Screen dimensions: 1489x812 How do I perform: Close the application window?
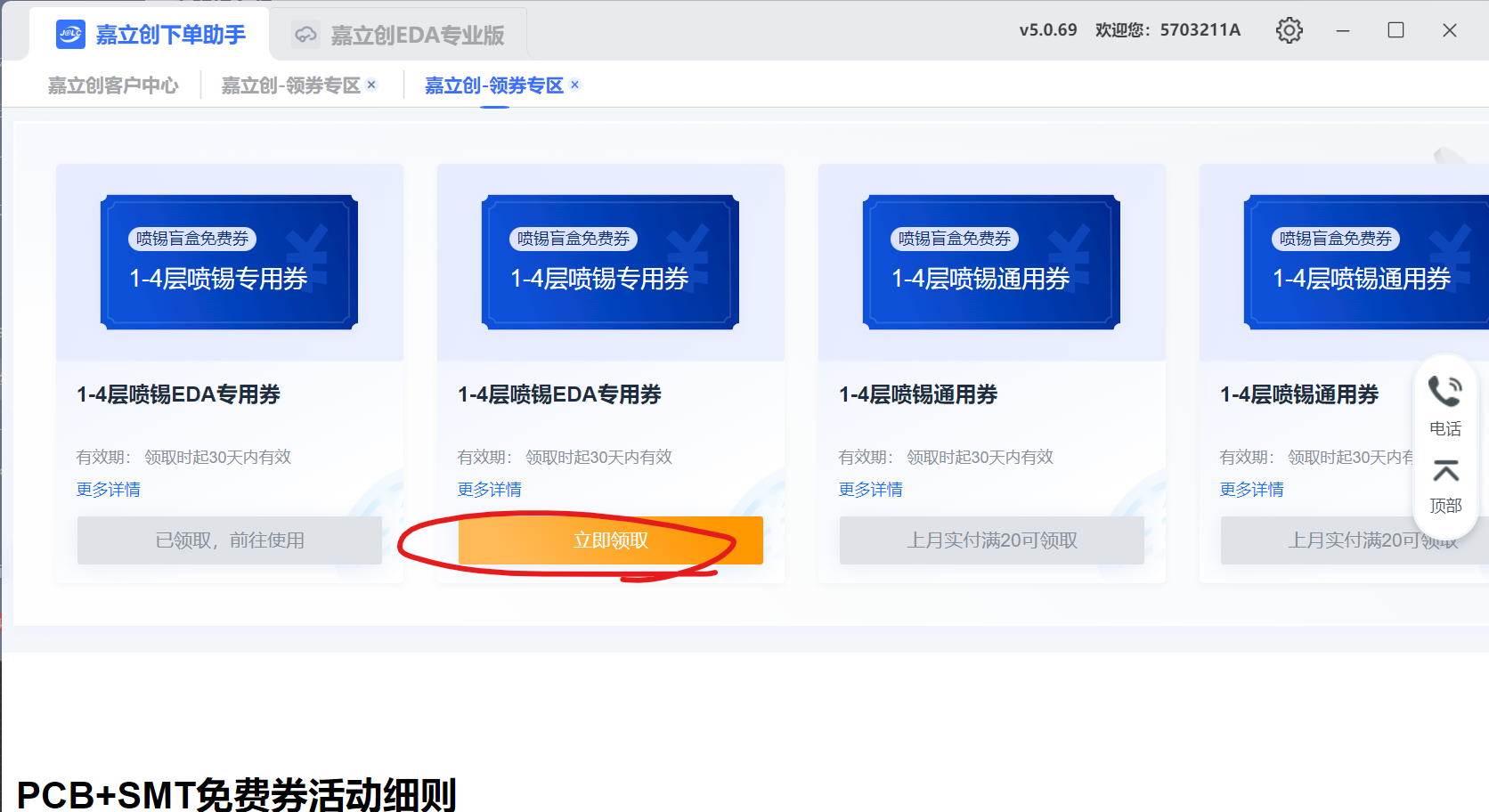pyautogui.click(x=1450, y=30)
